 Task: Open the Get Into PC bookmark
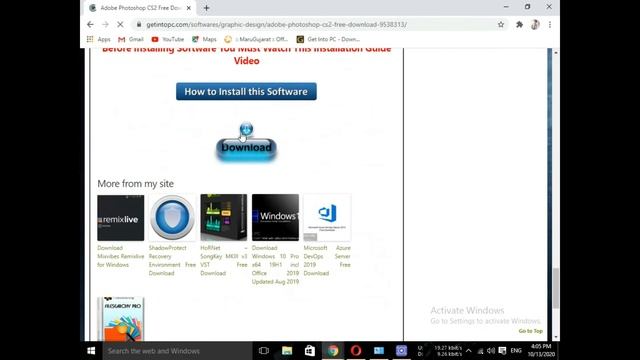pos(328,39)
